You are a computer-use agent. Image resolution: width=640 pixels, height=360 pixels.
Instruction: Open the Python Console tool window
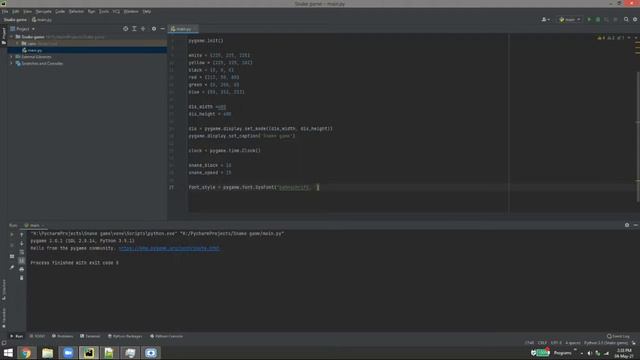[167, 336]
